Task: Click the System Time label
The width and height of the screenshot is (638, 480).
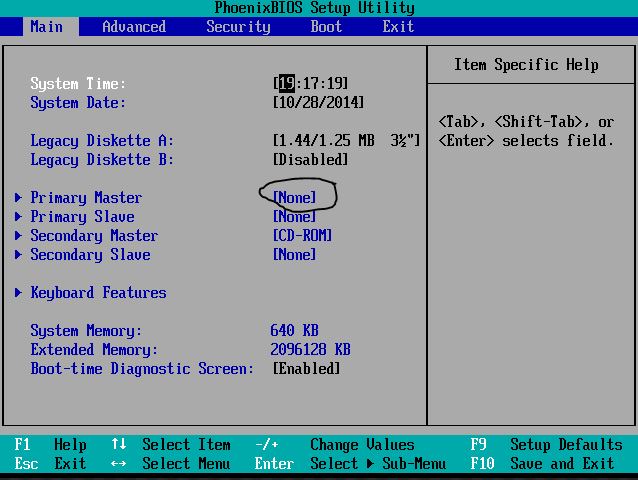Action: tap(78, 83)
